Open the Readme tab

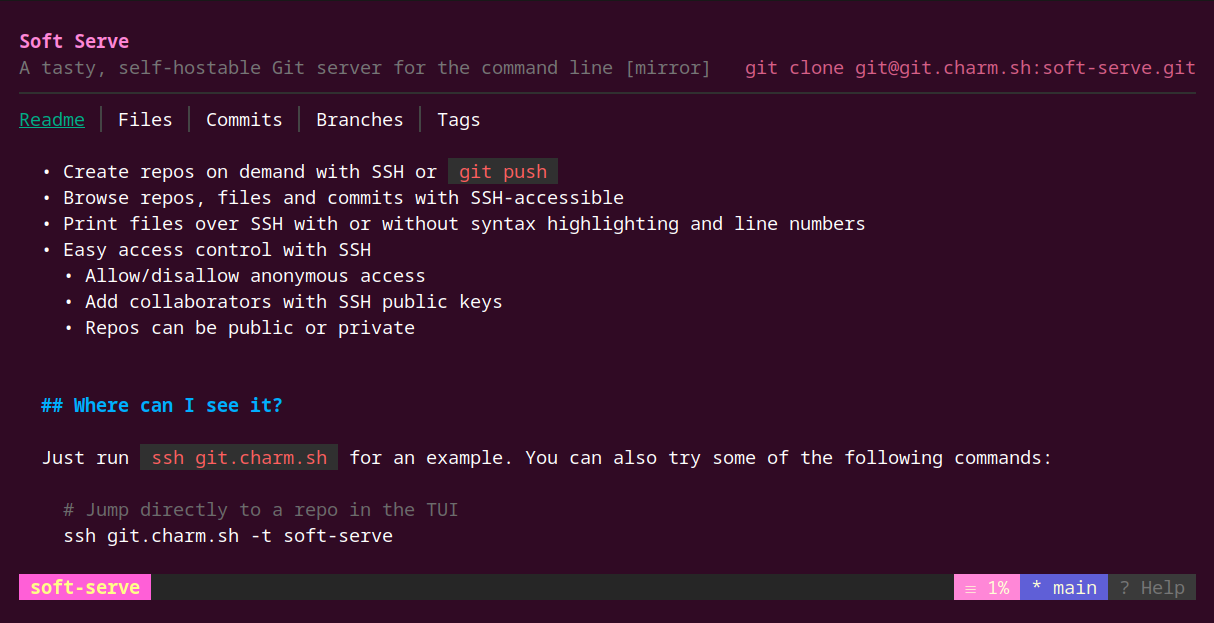52,120
